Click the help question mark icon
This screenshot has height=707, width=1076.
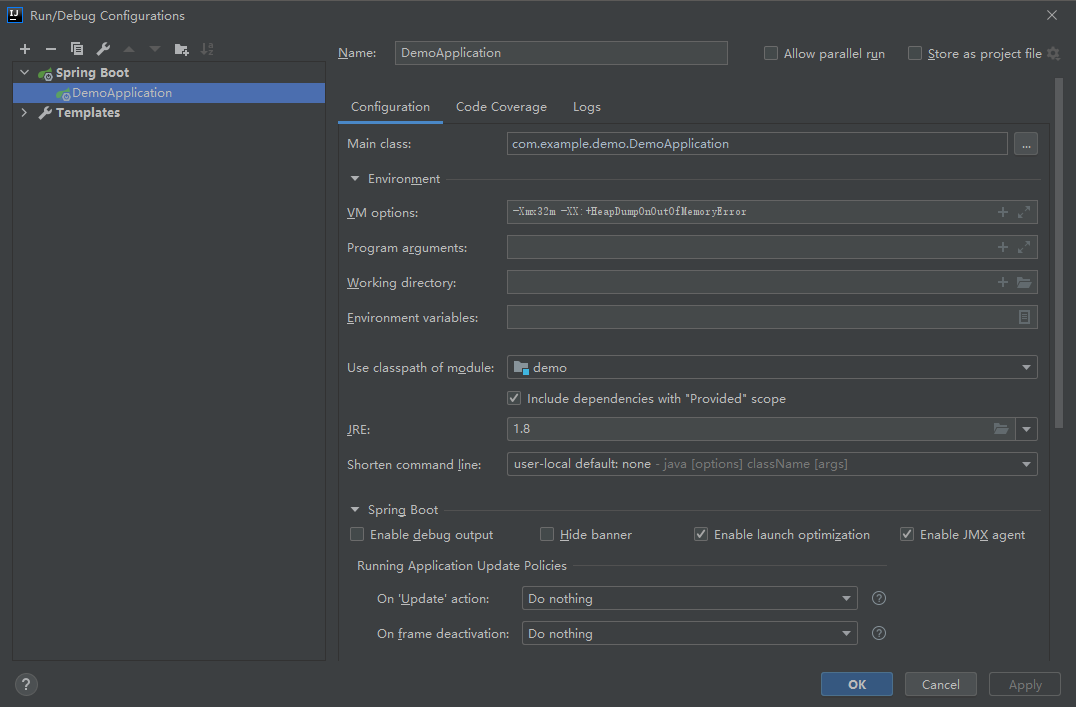coord(27,685)
